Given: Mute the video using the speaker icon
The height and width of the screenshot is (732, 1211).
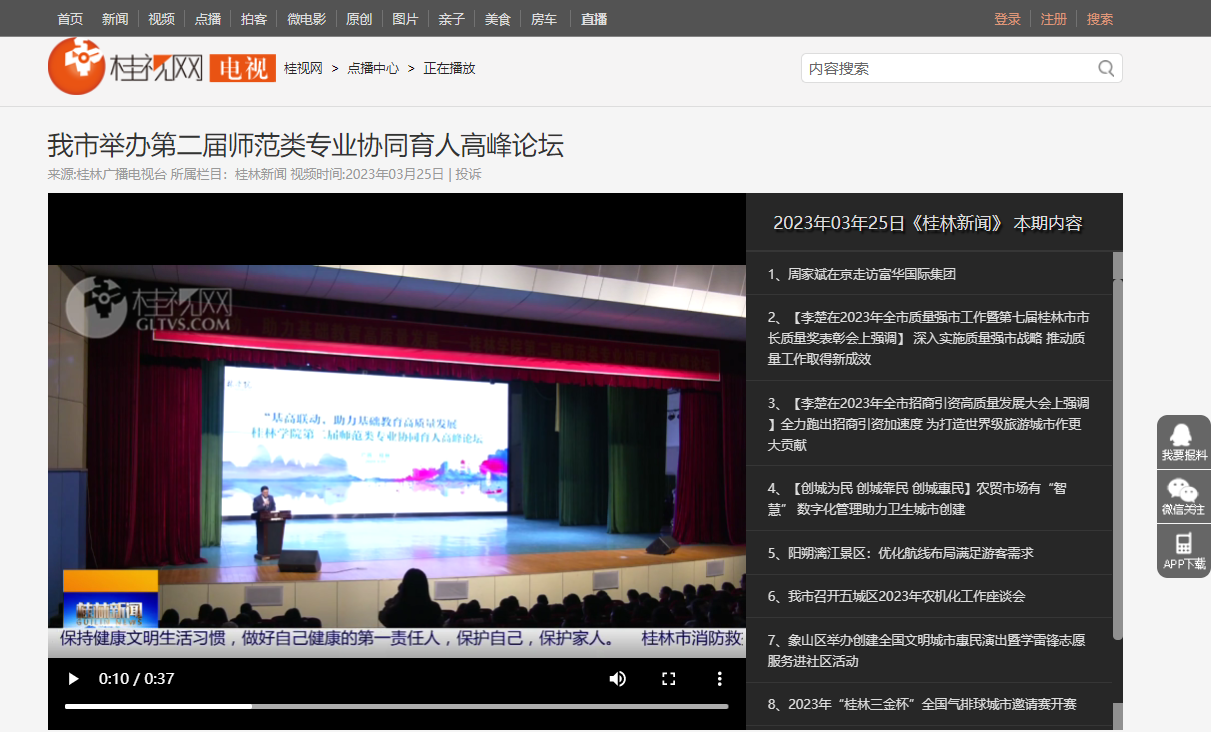Looking at the screenshot, I should coord(618,679).
